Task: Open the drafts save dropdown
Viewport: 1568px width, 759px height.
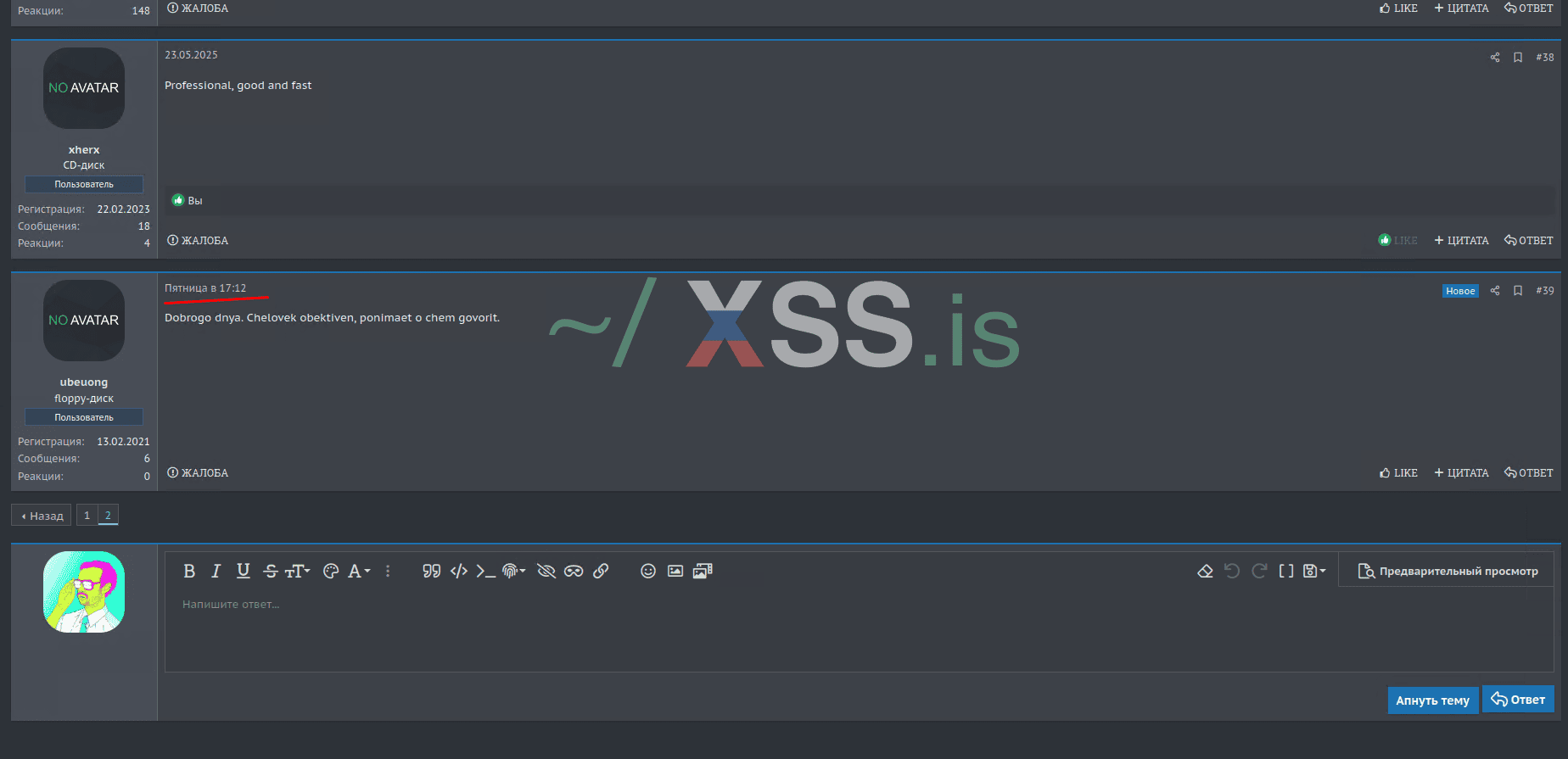Action: pos(1314,572)
